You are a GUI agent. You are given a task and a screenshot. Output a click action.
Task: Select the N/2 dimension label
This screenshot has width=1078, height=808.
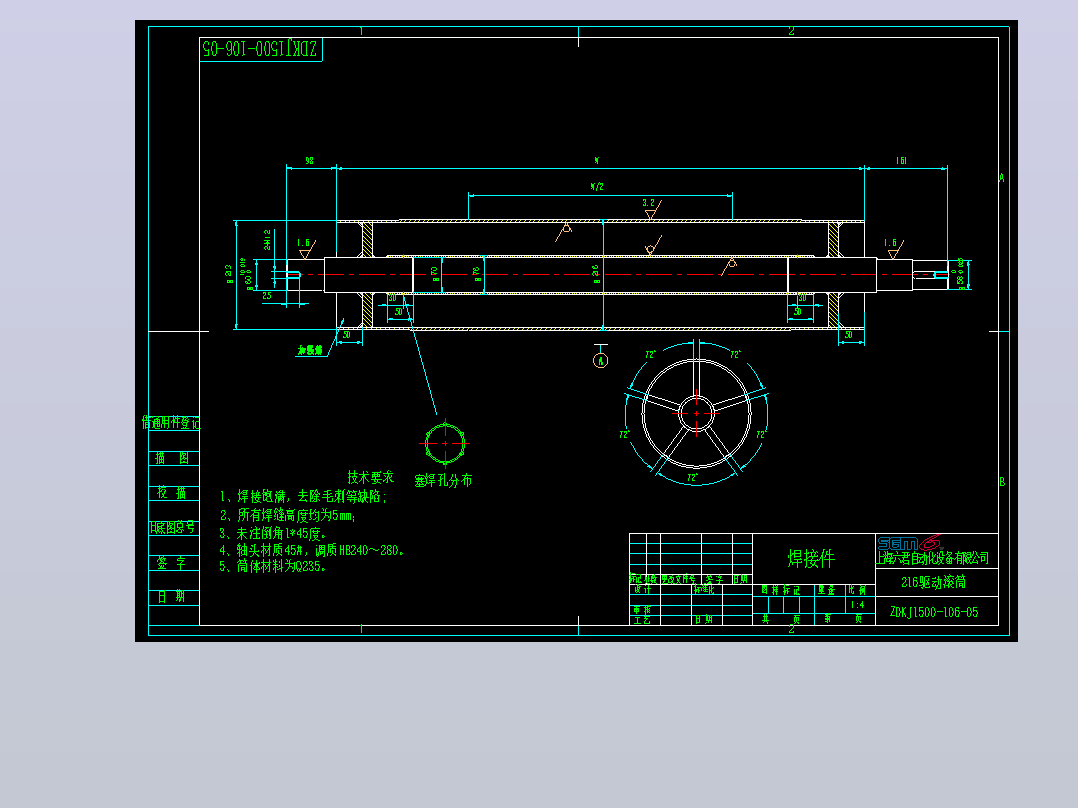pyautogui.click(x=597, y=186)
